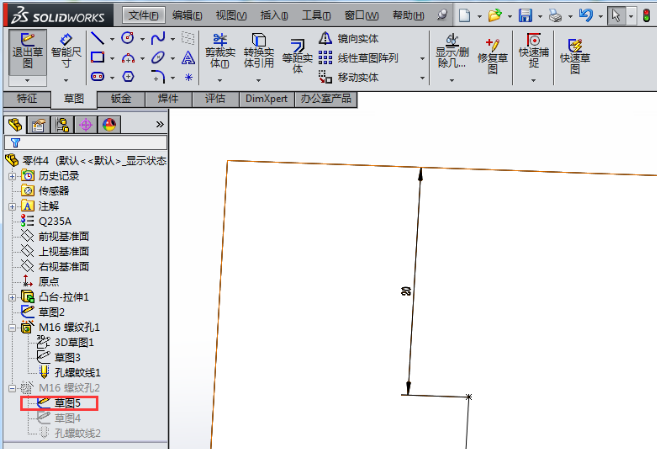Switch to the 特征 (Features) tab
This screenshot has width=657, height=449.
click(x=27, y=99)
